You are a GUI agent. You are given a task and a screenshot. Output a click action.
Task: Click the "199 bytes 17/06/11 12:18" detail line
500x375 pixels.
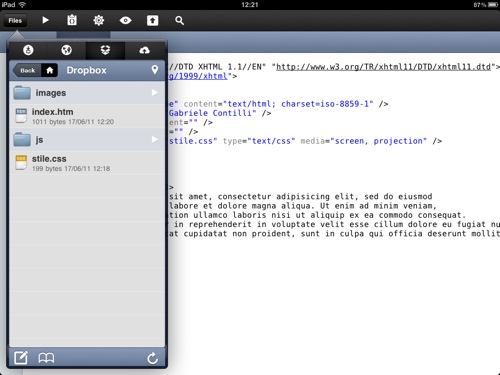[x=71, y=169]
